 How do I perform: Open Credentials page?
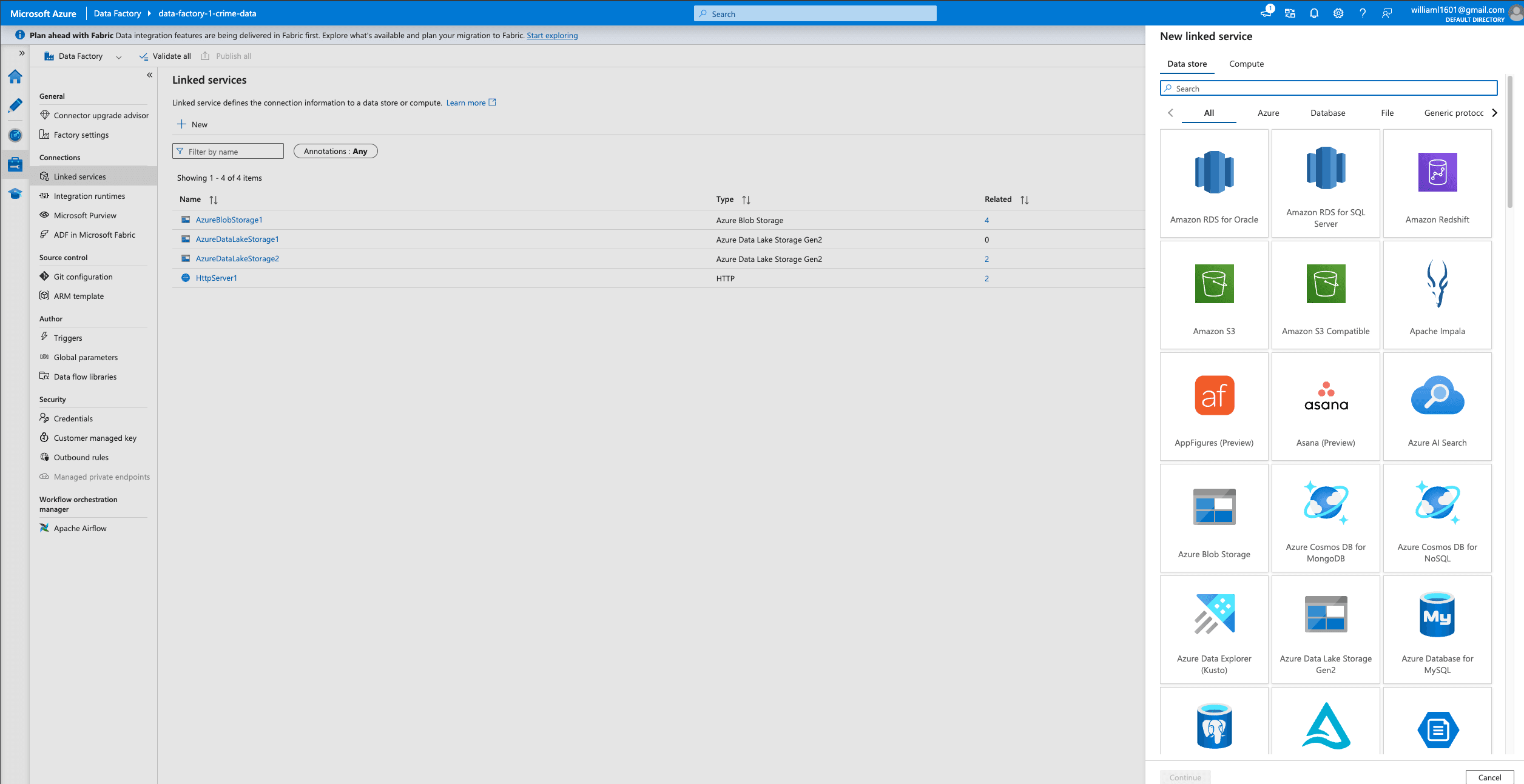(x=66, y=418)
